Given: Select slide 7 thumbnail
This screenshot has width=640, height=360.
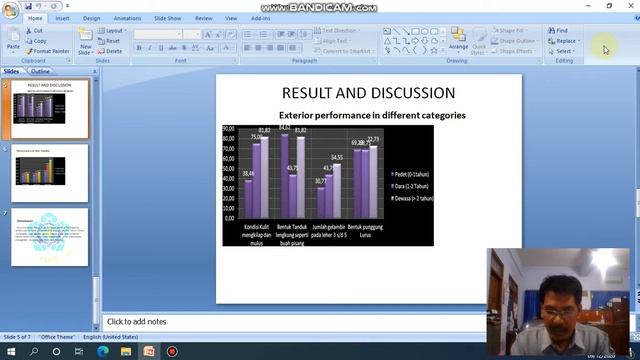Looking at the screenshot, I should pyautogui.click(x=49, y=237).
